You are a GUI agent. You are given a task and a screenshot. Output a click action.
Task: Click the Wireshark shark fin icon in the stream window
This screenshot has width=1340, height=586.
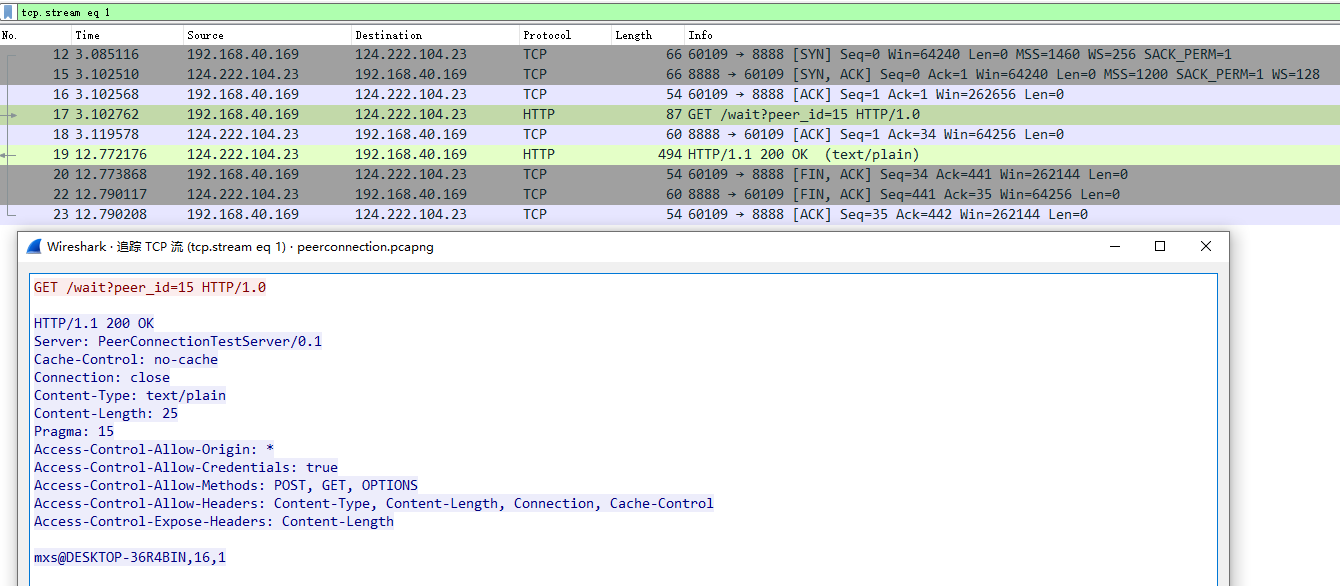[34, 246]
